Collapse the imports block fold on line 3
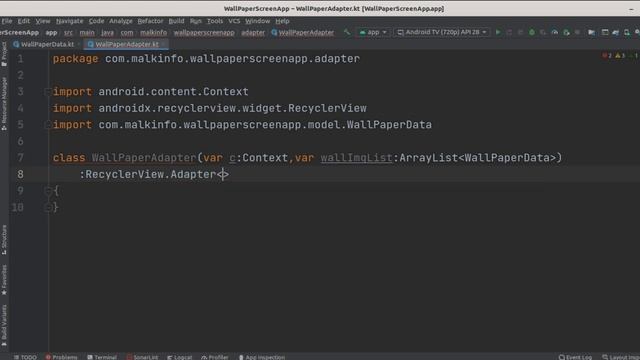This screenshot has width=640, height=360. click(x=48, y=92)
